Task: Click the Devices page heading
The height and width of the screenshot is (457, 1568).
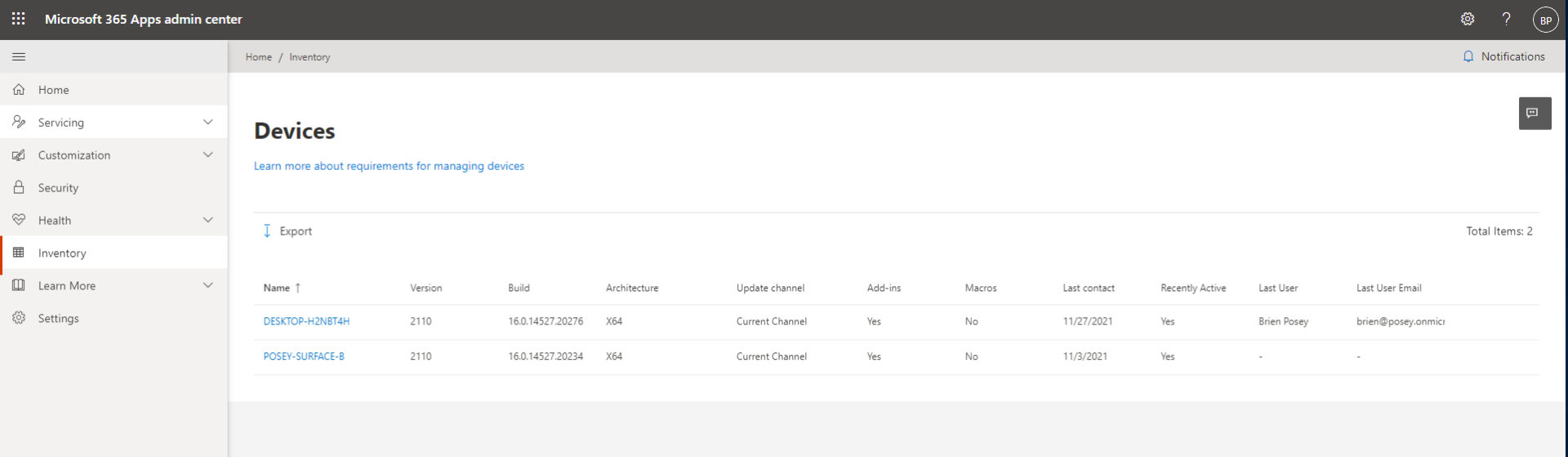Action: pyautogui.click(x=295, y=131)
